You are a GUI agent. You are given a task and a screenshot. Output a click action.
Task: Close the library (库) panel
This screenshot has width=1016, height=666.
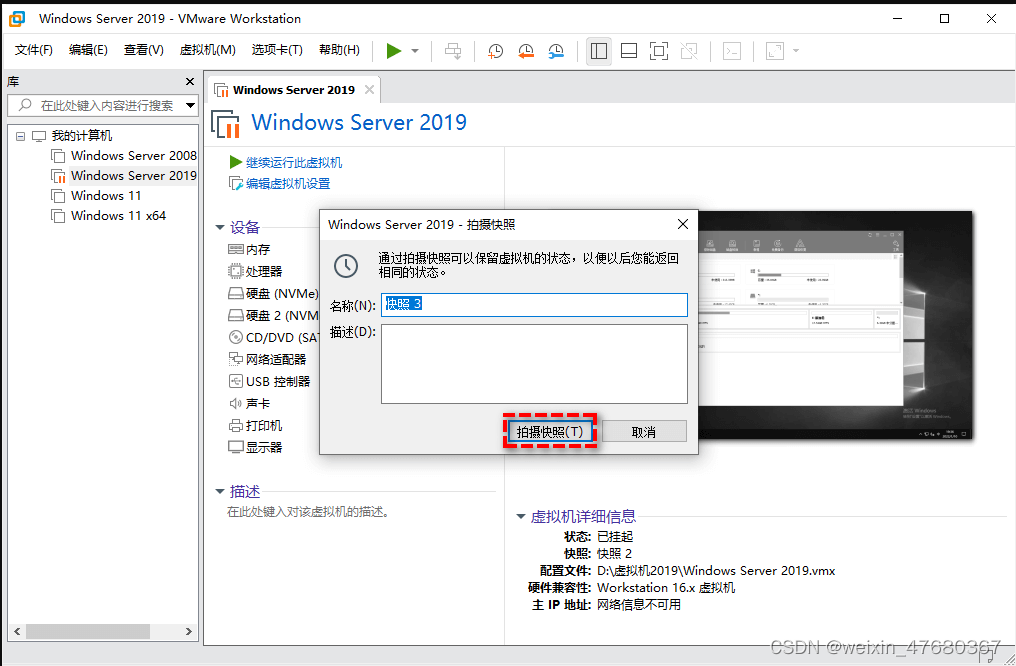(x=189, y=82)
